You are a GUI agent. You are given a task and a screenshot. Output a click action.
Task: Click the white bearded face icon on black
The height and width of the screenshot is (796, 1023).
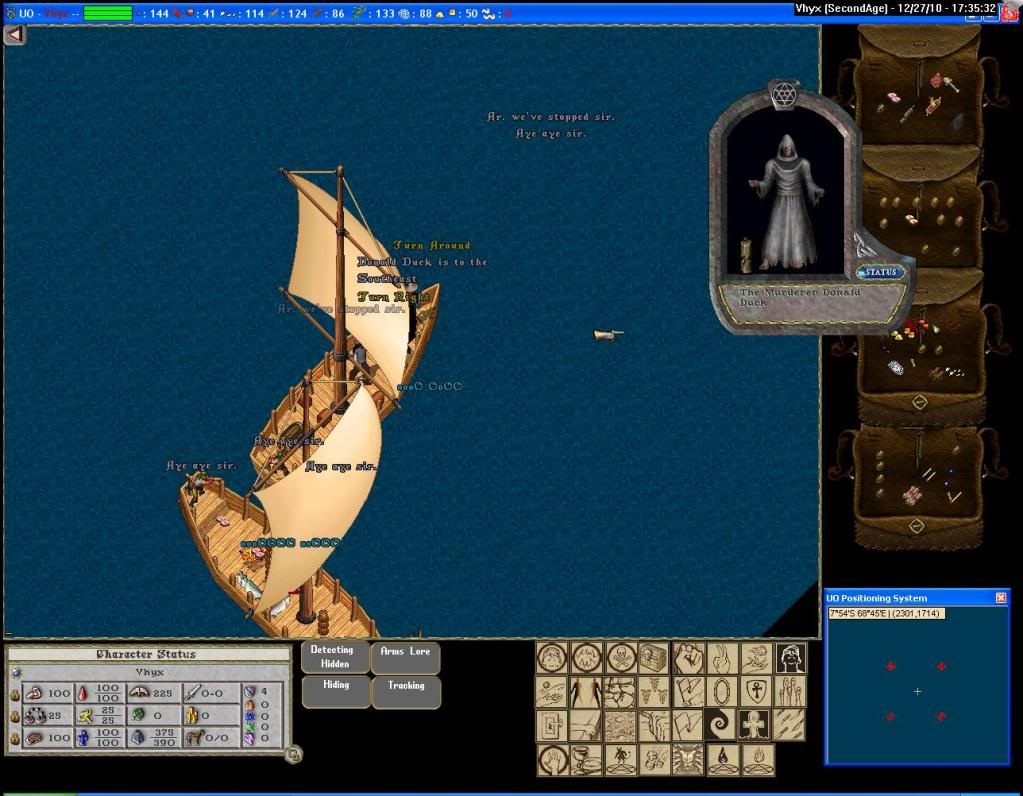[791, 657]
